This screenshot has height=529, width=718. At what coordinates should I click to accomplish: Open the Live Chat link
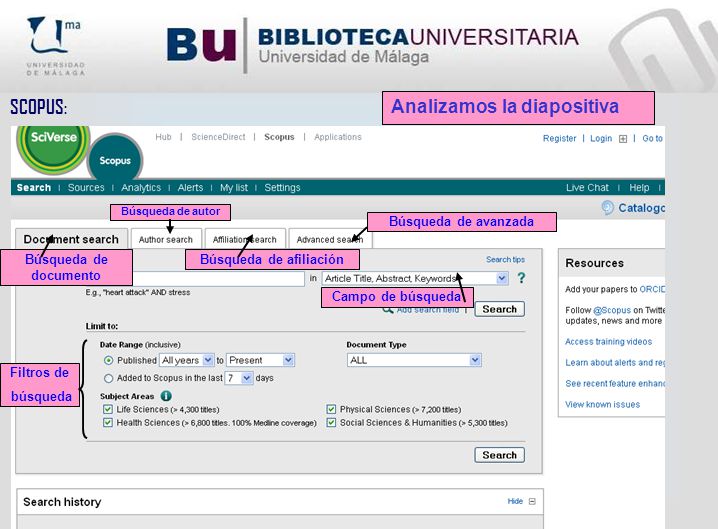click(587, 187)
